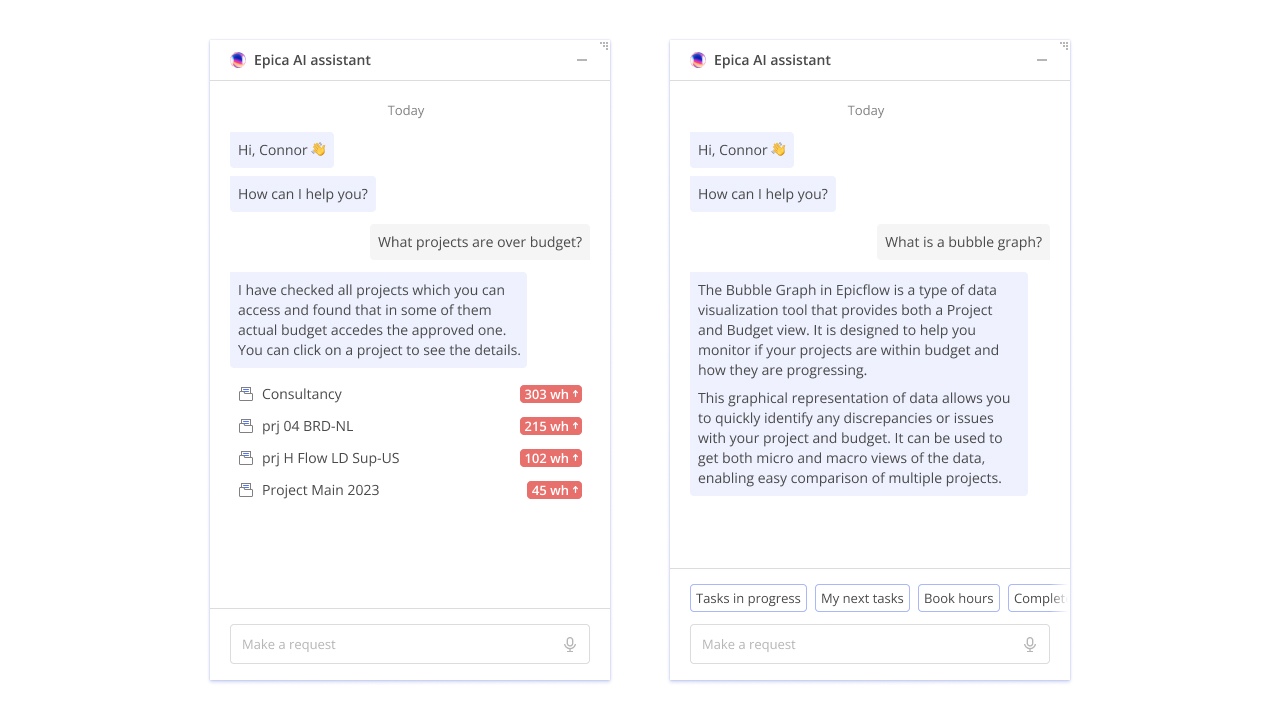Focus the right Make a request field
This screenshot has height=720, width=1280.
[855, 645]
